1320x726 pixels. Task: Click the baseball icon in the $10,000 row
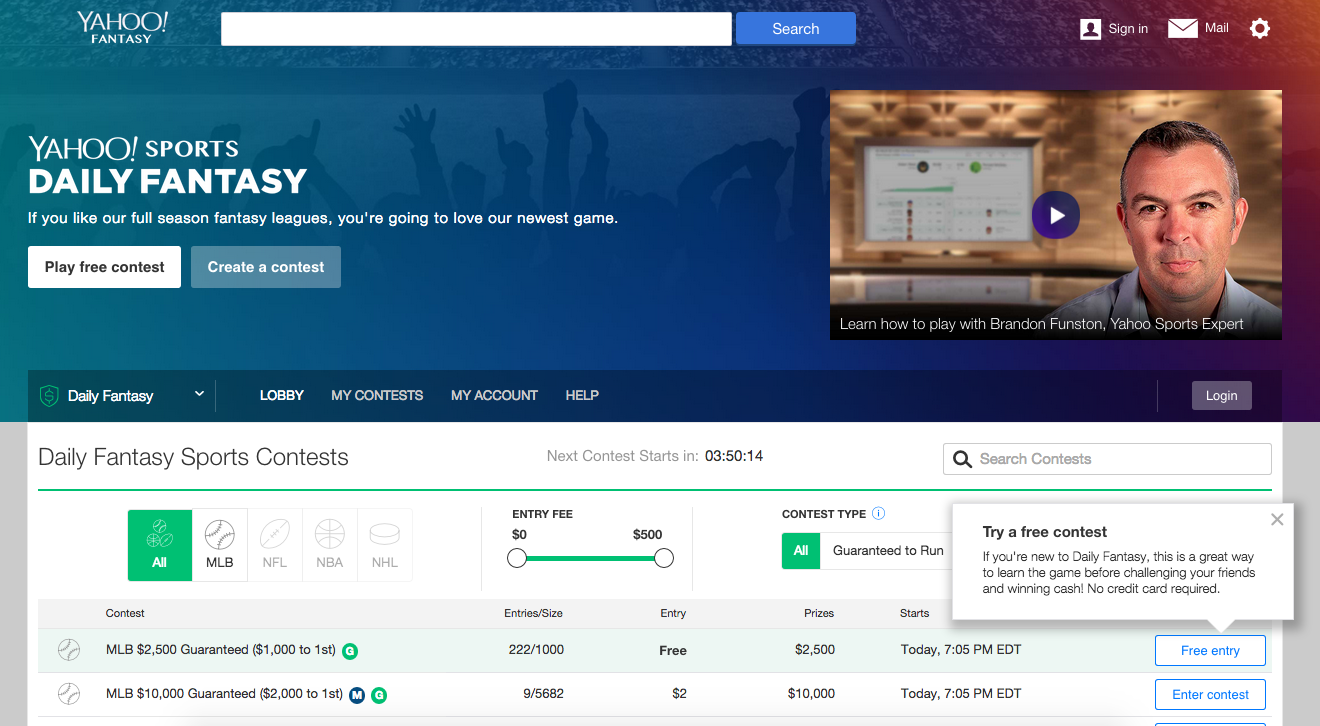click(68, 694)
